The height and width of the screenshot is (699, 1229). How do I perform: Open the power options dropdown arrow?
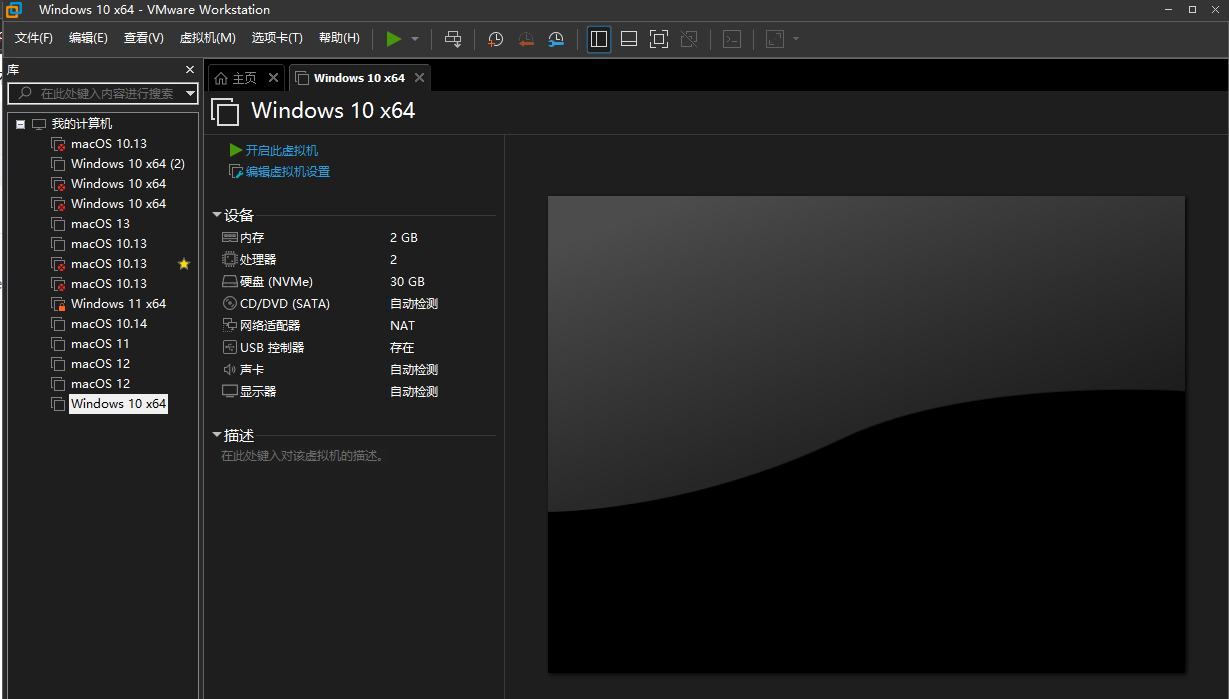click(x=415, y=39)
